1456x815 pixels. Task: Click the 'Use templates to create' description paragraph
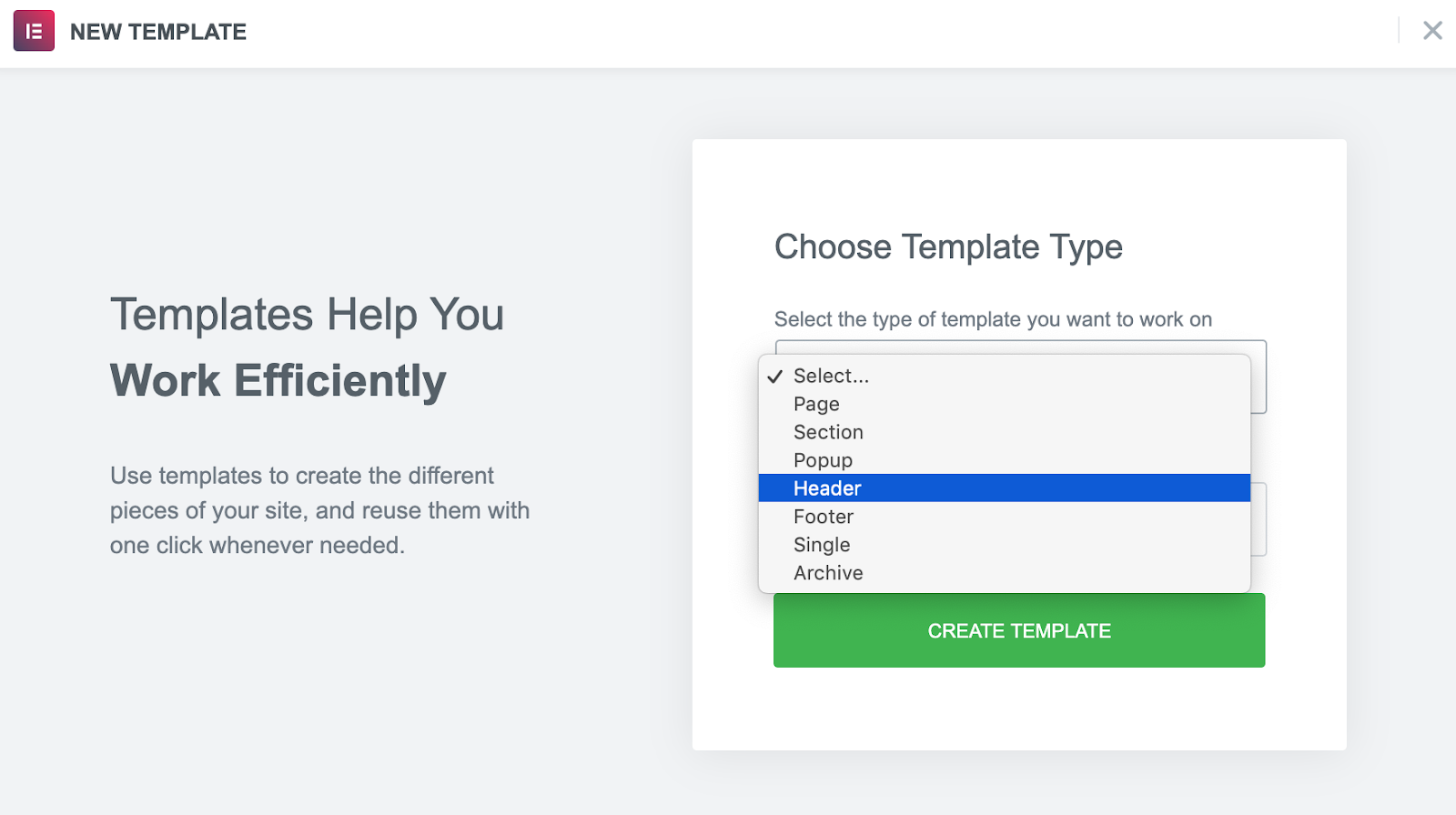click(x=319, y=510)
